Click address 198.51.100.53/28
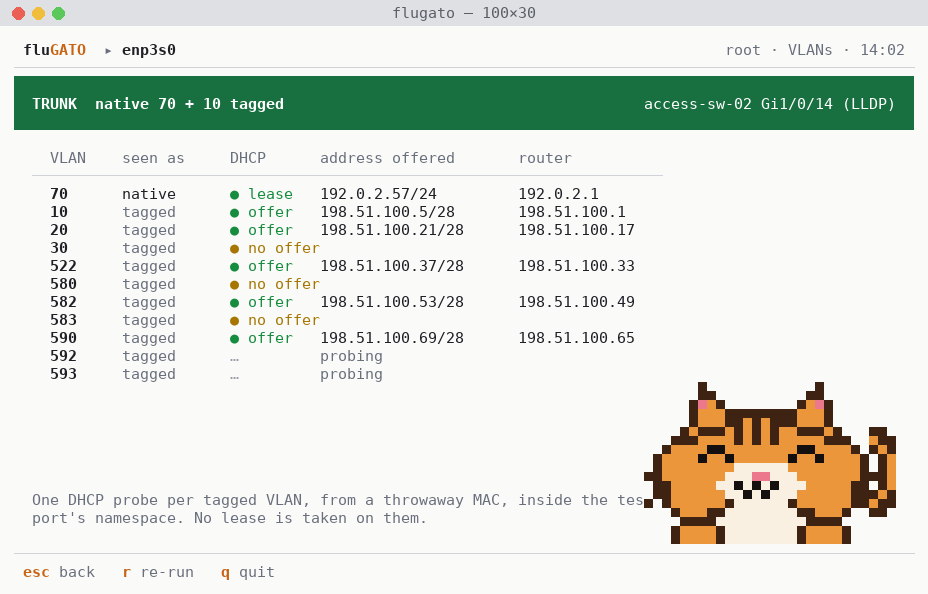Image resolution: width=928 pixels, height=594 pixels. pyautogui.click(x=392, y=302)
